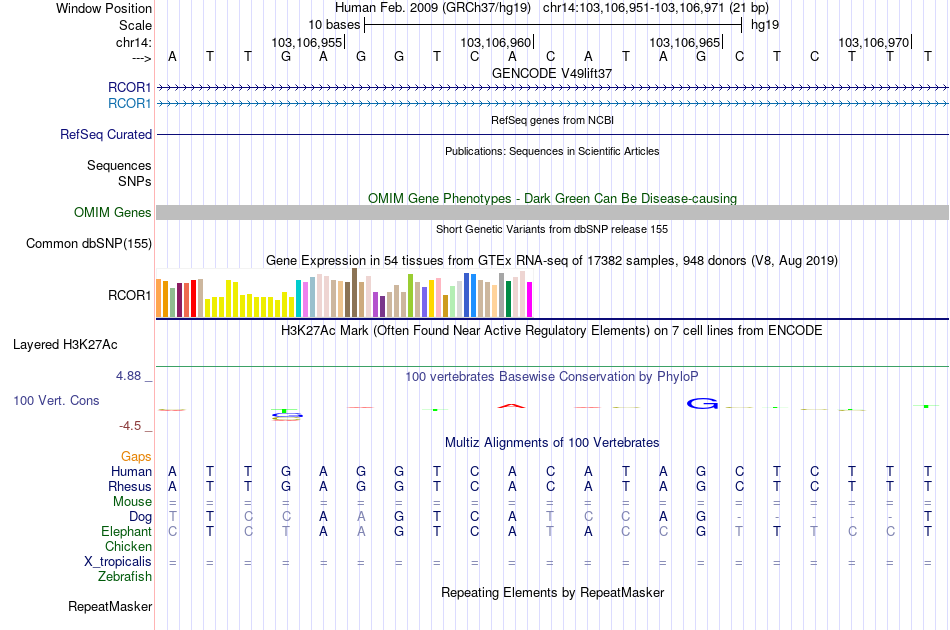Viewport: 950px width, 630px height.
Task: Click the tallest dark brown GTEx bar
Action: click(x=354, y=293)
